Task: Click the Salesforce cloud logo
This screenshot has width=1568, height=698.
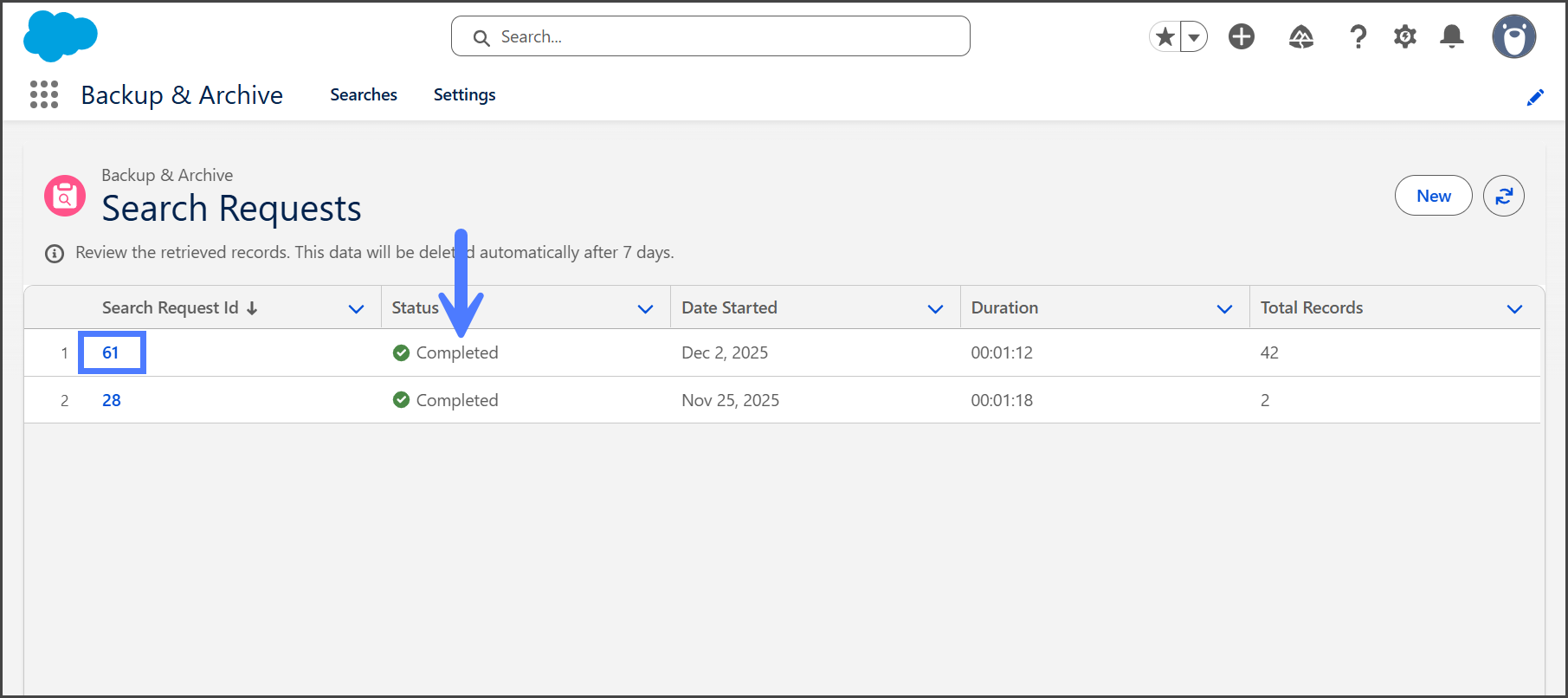Action: 60,36
